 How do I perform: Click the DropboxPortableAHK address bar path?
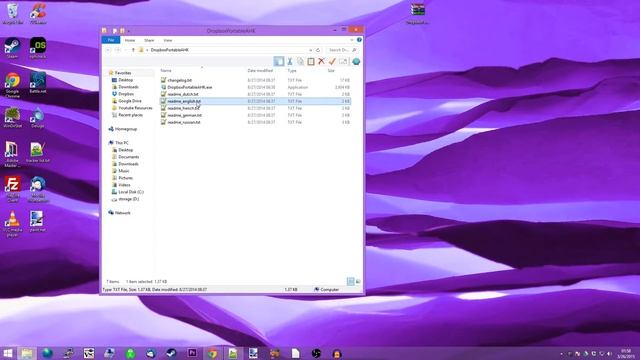pos(169,50)
